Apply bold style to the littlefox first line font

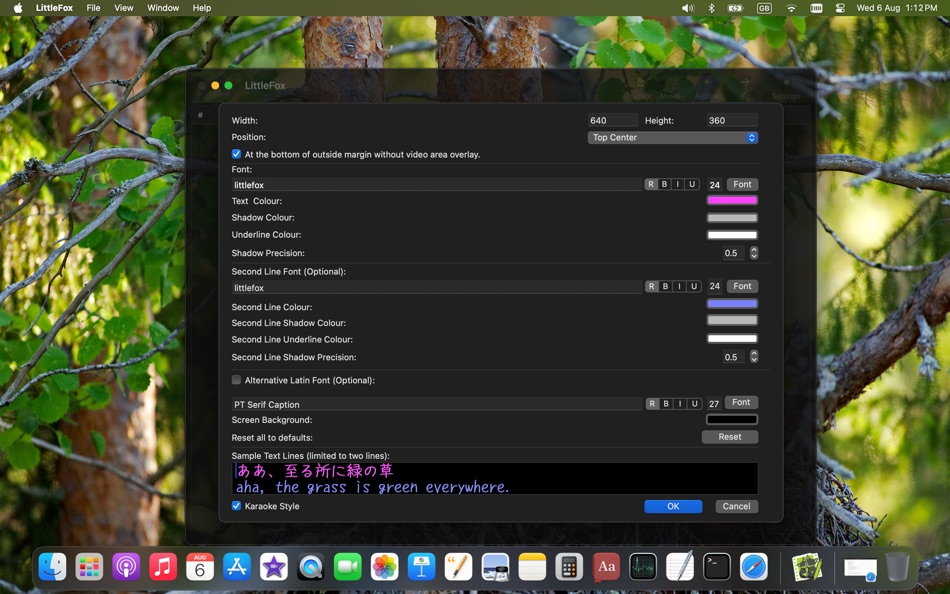(664, 184)
